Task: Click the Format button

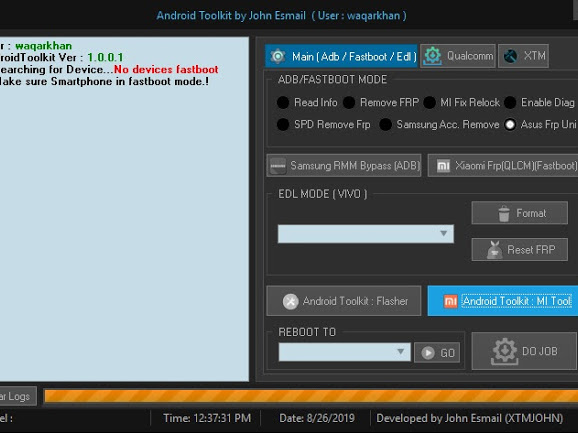Action: (519, 213)
